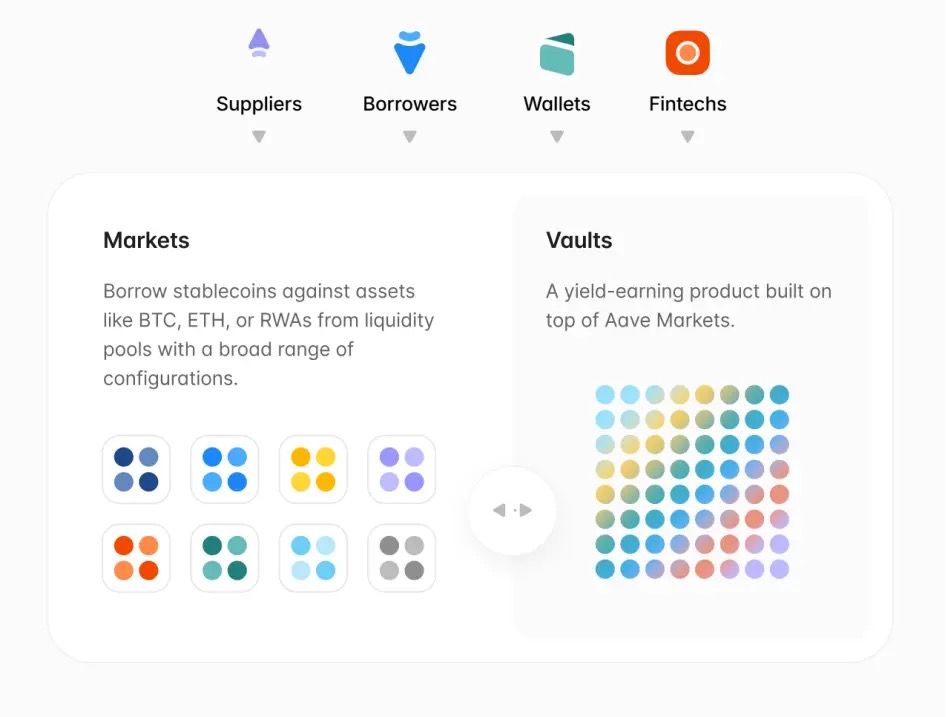Image resolution: width=946 pixels, height=717 pixels.
Task: Select the bright blue dots market tile
Action: pyautogui.click(x=224, y=470)
